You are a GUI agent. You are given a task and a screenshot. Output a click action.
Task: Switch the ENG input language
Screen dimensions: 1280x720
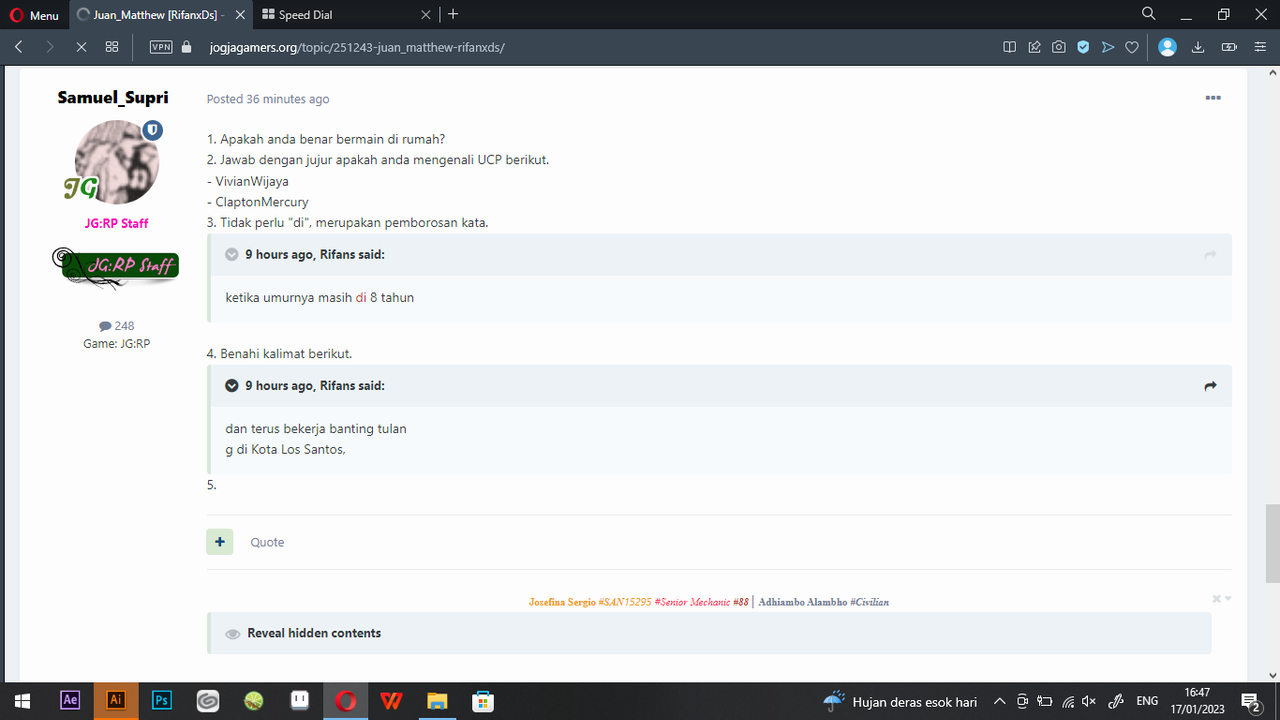pyautogui.click(x=1148, y=701)
